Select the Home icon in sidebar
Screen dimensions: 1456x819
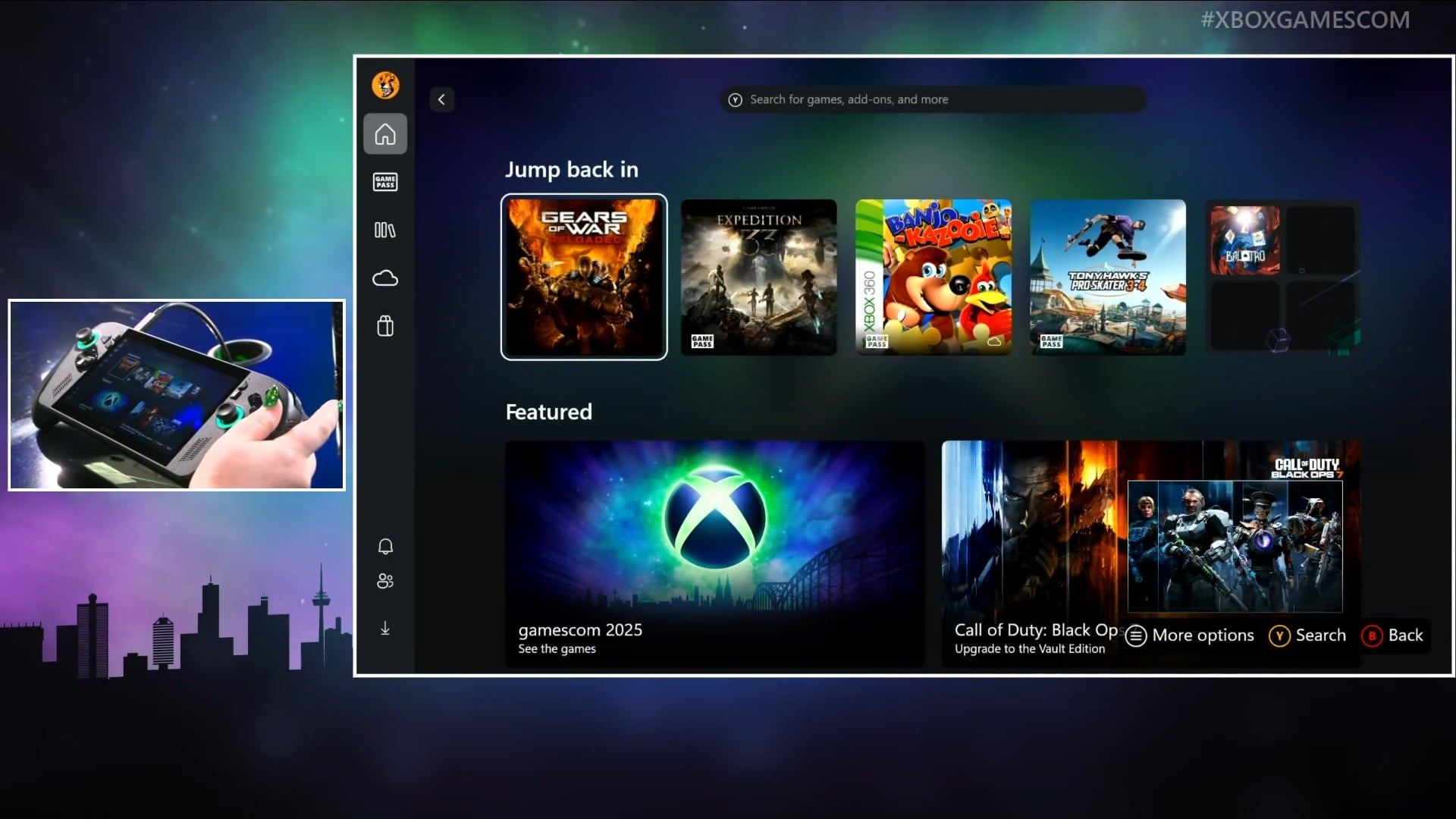click(x=385, y=134)
